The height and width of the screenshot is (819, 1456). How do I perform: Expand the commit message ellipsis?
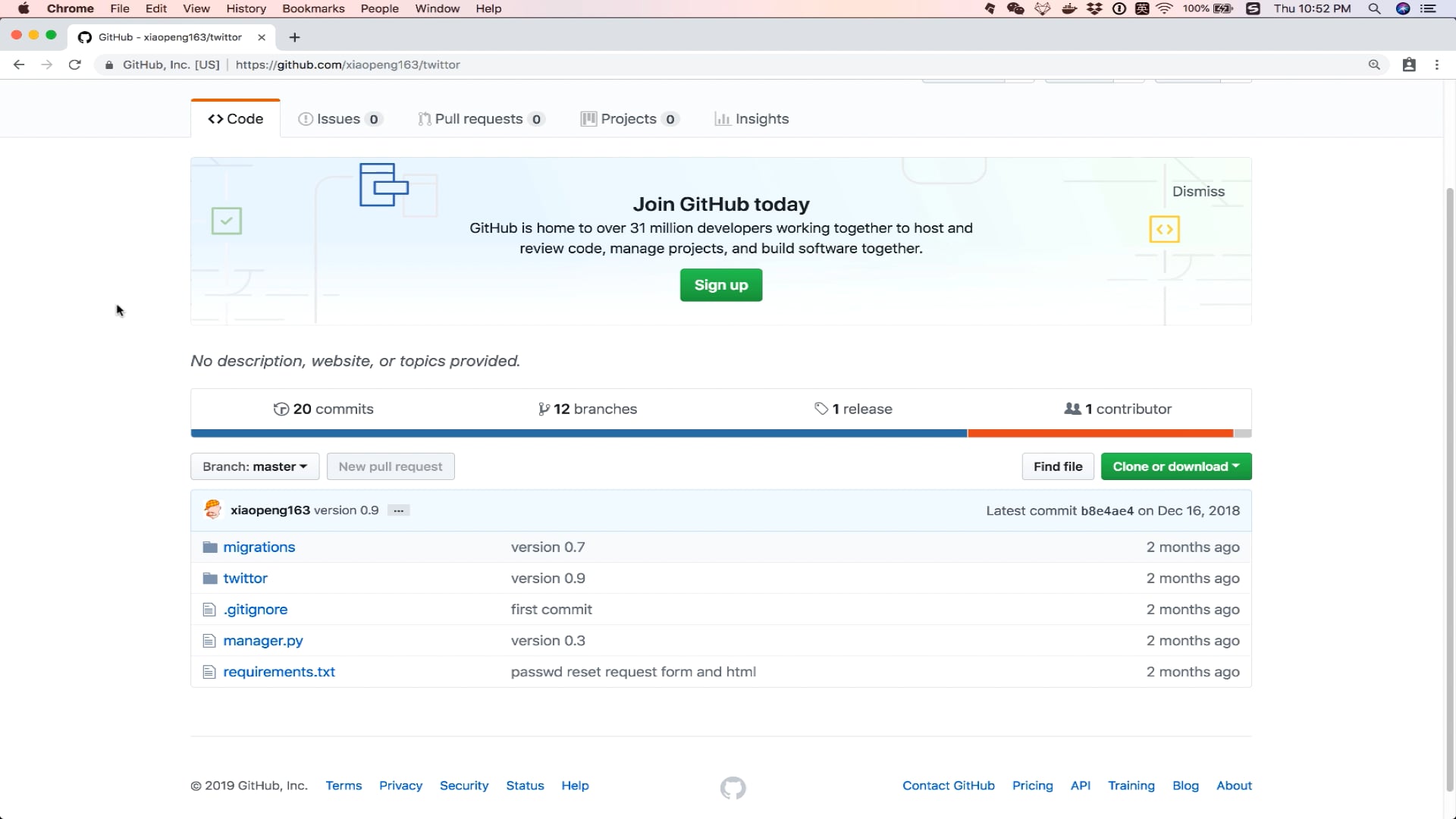(x=398, y=510)
